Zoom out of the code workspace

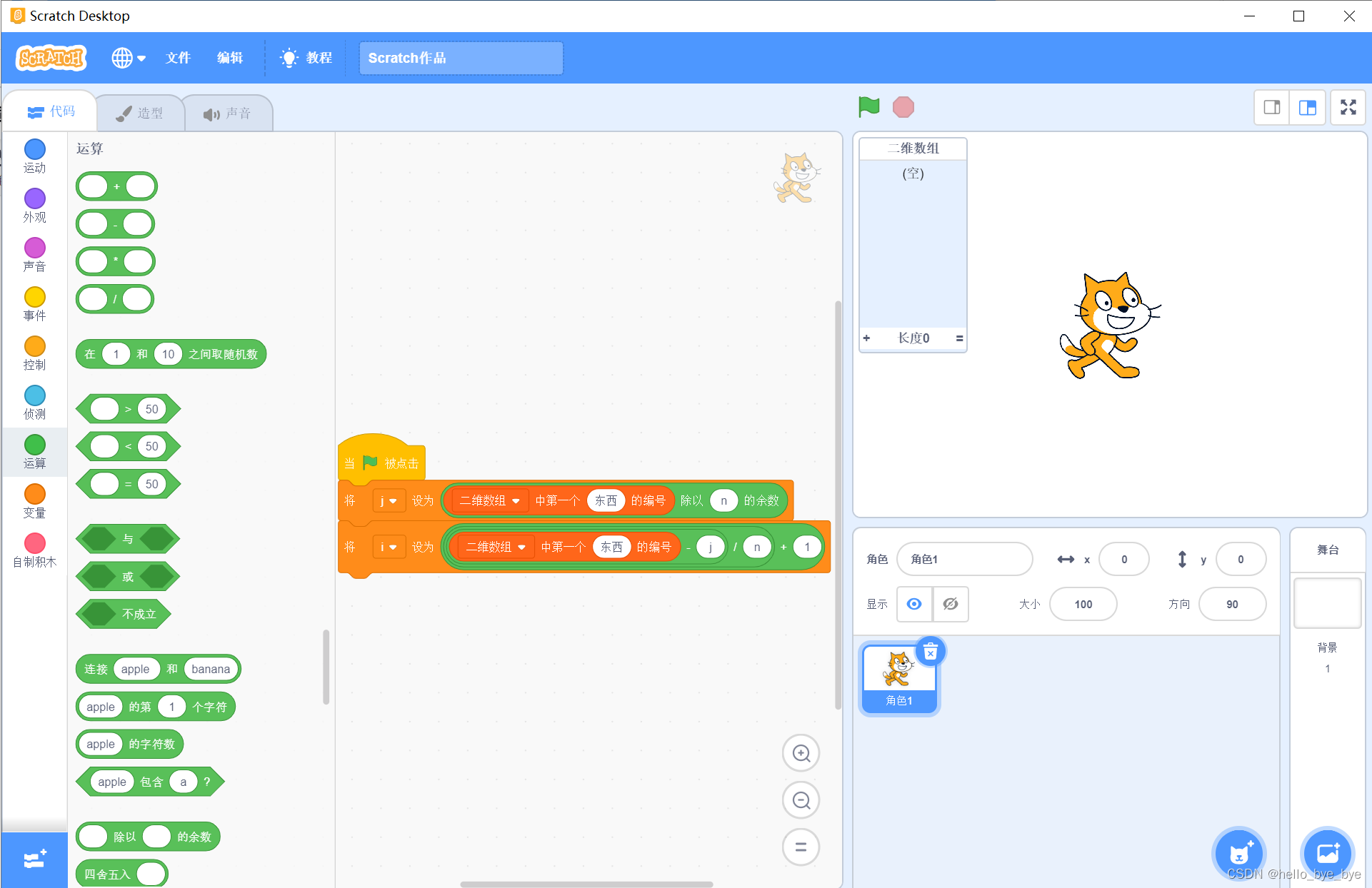[x=801, y=800]
